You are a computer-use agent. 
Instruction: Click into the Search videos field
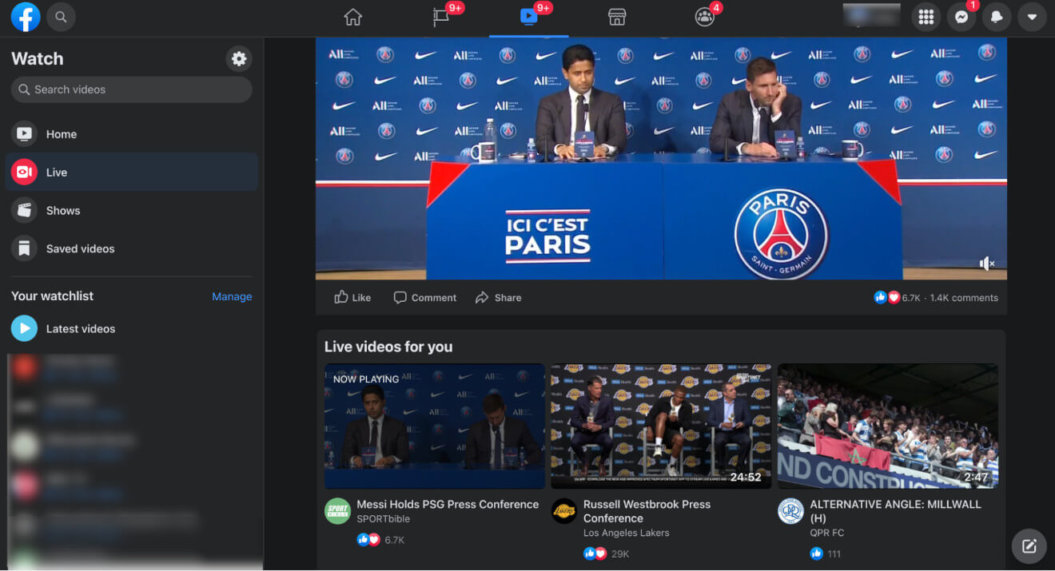coord(131,89)
